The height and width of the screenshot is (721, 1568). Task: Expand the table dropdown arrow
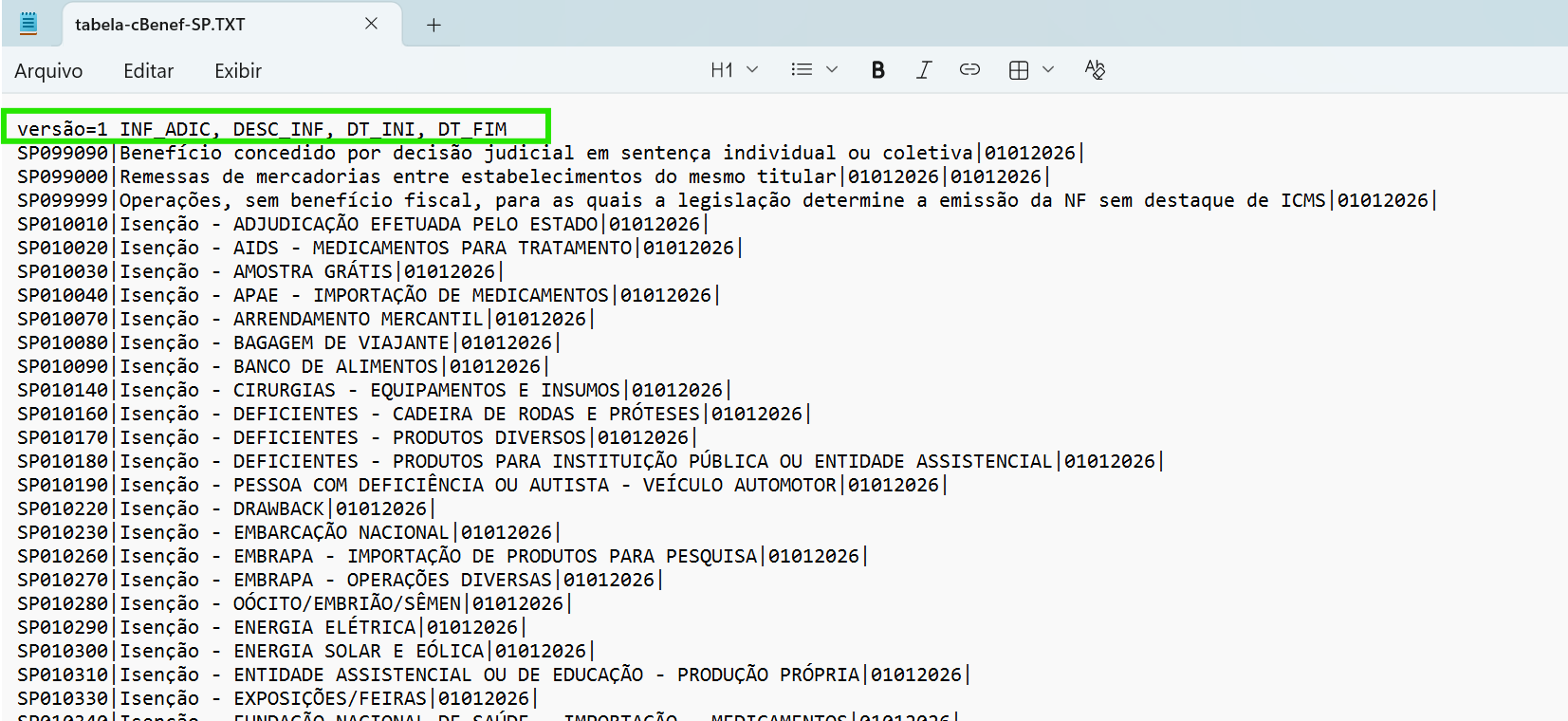pyautogui.click(x=1048, y=70)
